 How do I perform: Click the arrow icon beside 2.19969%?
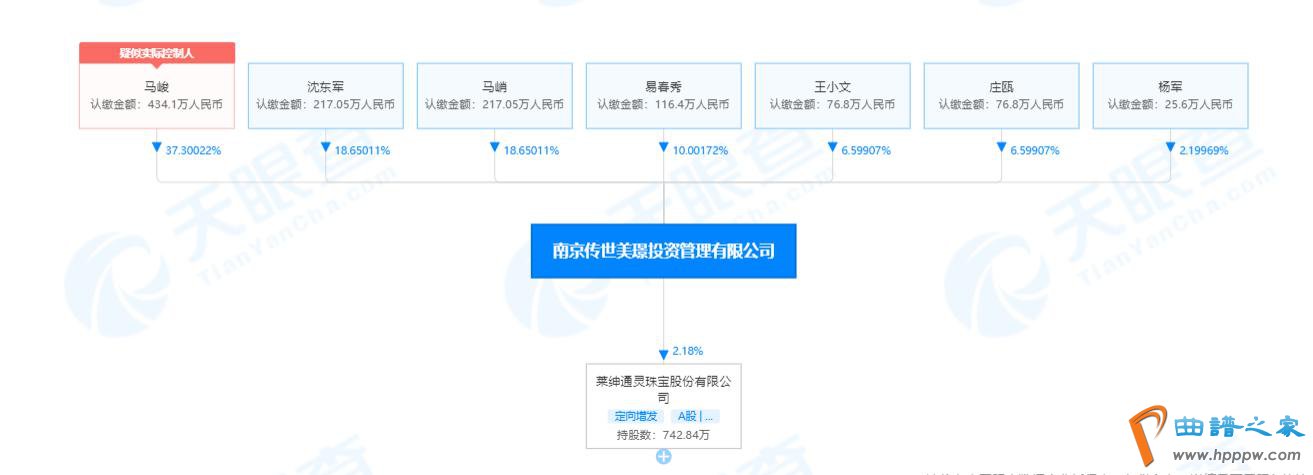tap(1170, 148)
